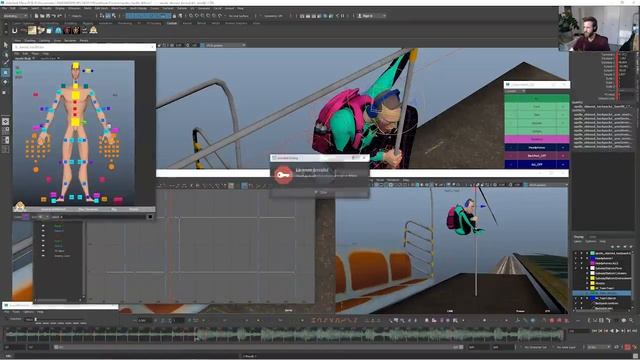Screen dimensions: 640x360
Task: Toggle the playback loop mode icon
Action: [617, 347]
